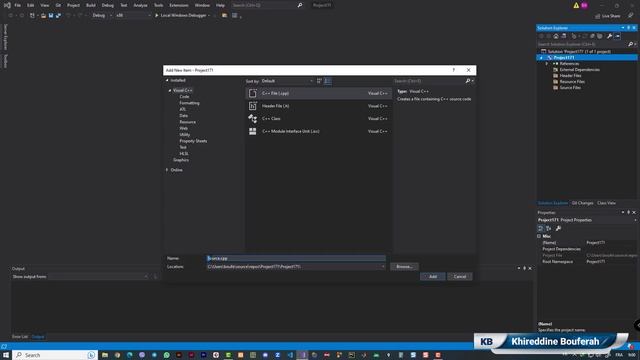Click the Search Solution Explorer field
This screenshot has height=360, width=640.
pos(582,44)
